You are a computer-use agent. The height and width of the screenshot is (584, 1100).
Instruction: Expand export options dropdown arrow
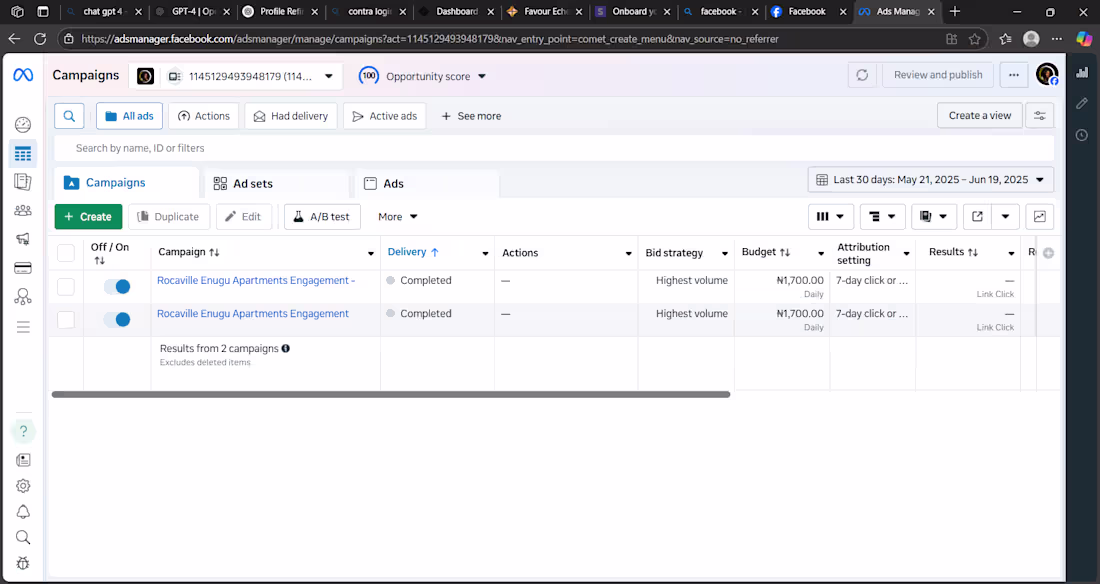point(1005,217)
